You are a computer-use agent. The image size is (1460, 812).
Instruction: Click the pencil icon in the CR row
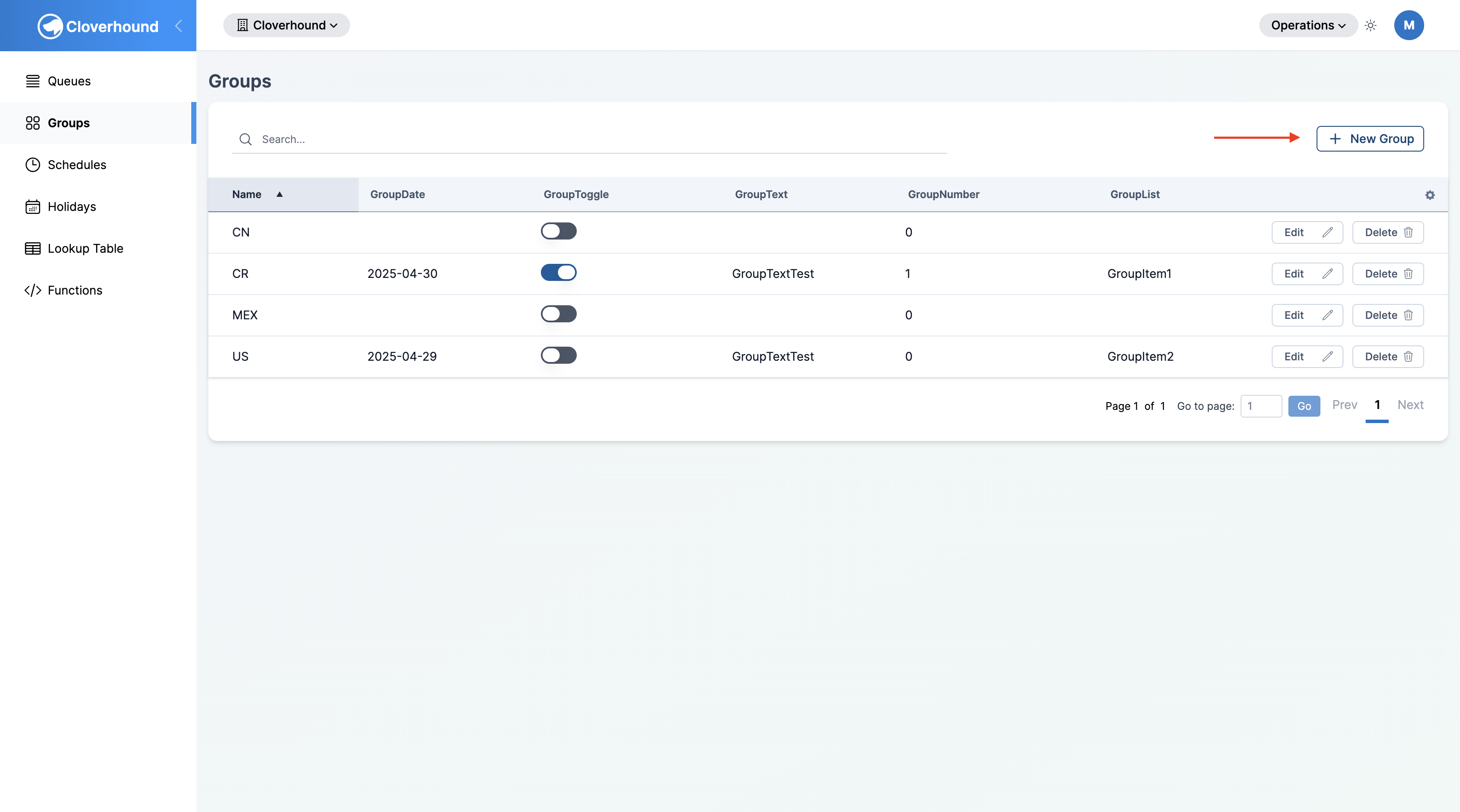(1327, 274)
